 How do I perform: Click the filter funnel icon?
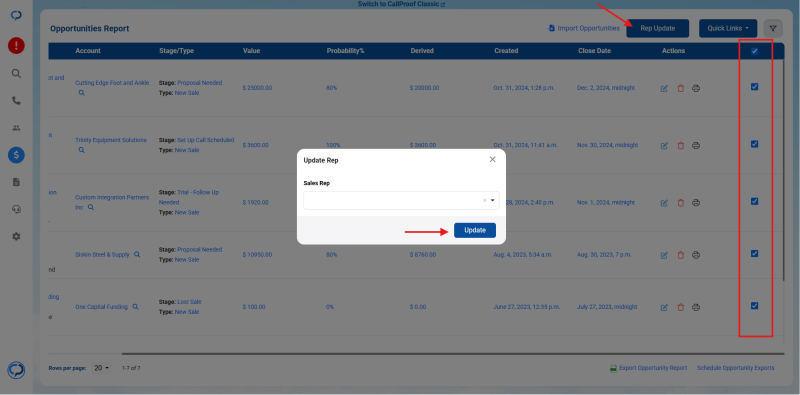coord(773,29)
